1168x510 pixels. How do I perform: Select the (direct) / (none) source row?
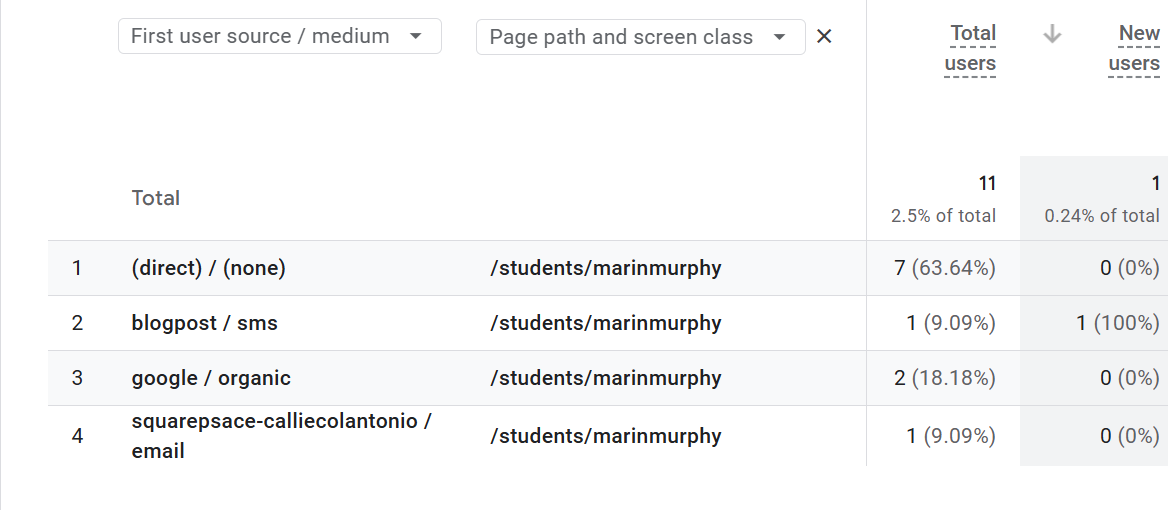tap(208, 268)
